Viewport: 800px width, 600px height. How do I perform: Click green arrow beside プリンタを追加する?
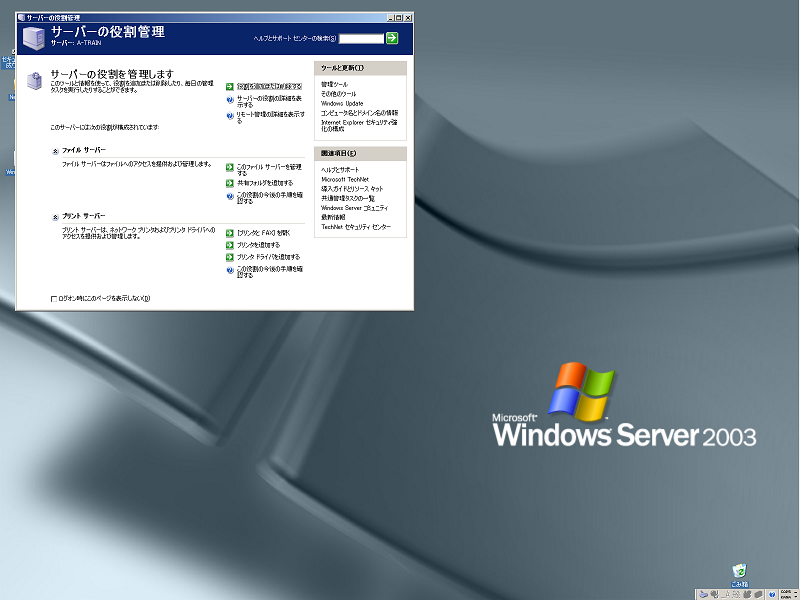[230, 245]
